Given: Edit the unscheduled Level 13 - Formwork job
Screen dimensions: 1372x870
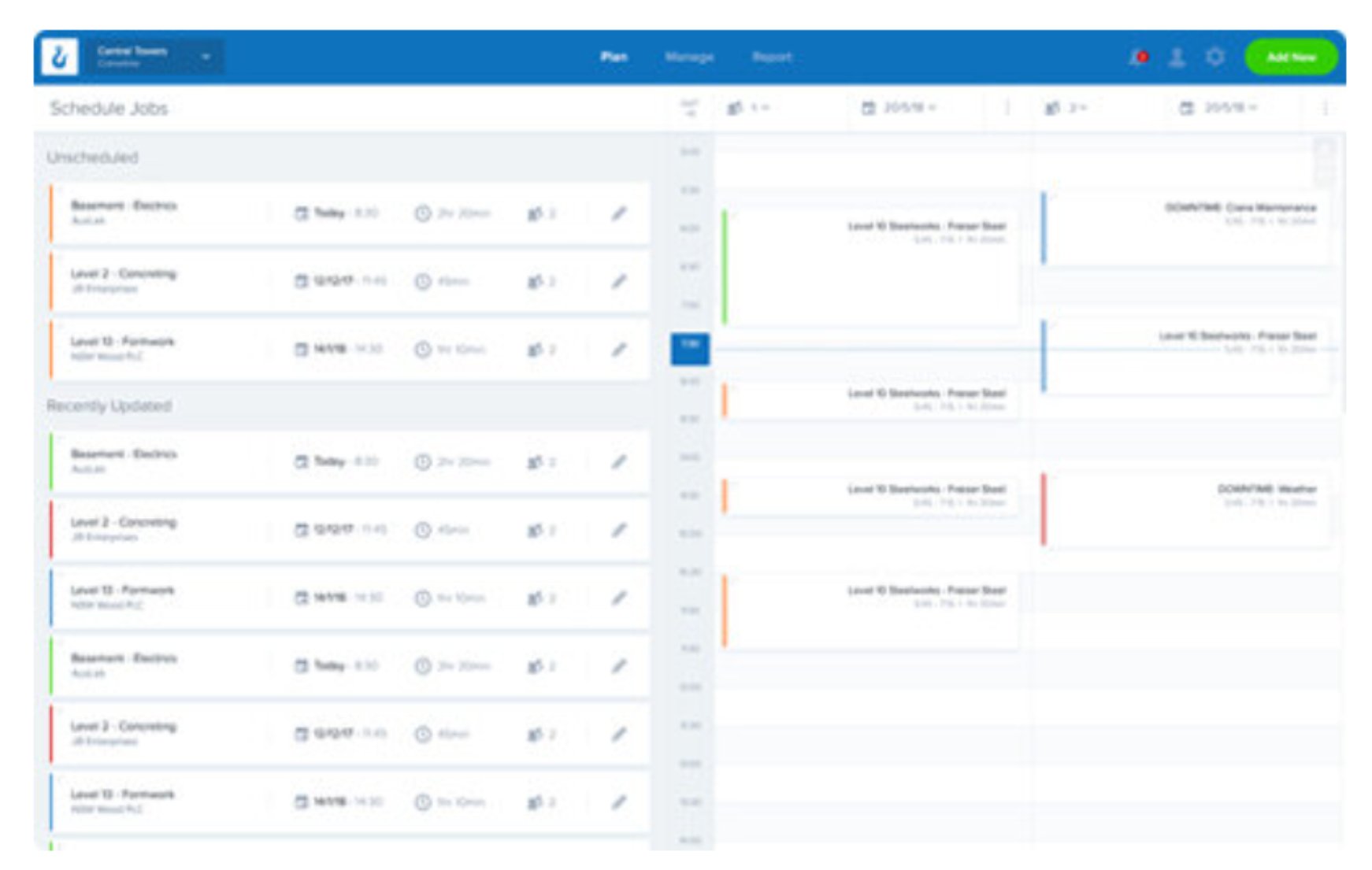Looking at the screenshot, I should coord(619,350).
